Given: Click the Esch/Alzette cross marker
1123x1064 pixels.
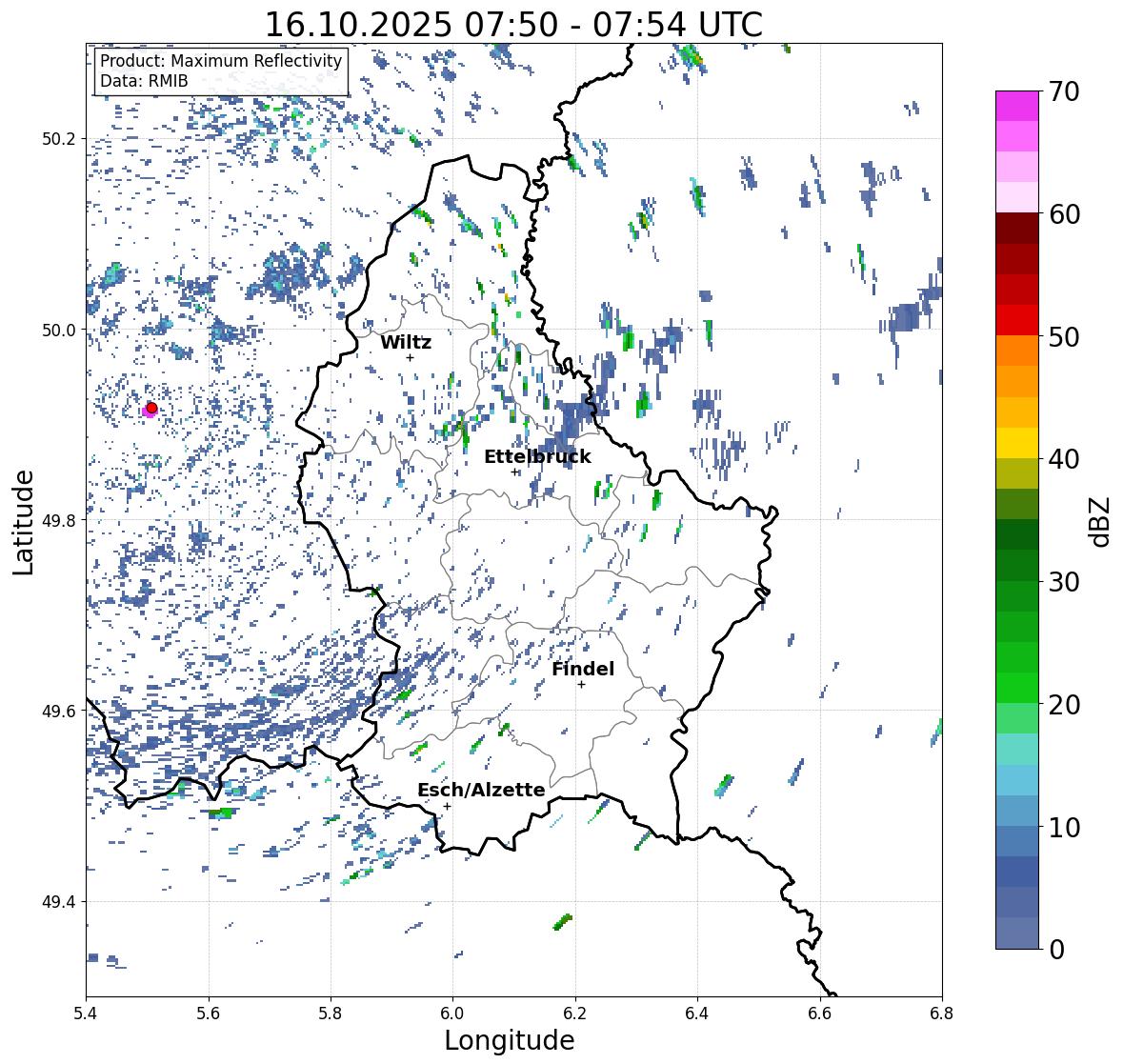Looking at the screenshot, I should 447,806.
